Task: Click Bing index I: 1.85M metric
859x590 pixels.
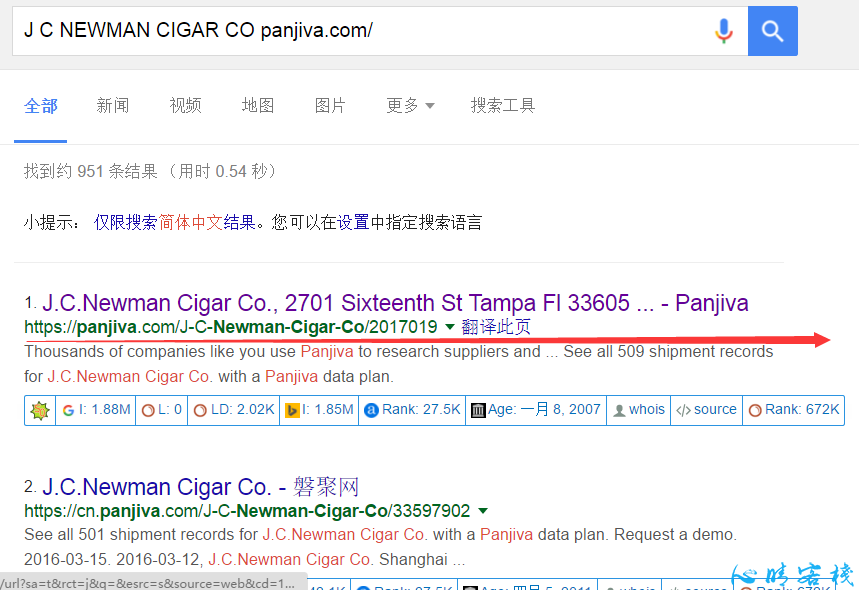Action: [319, 410]
